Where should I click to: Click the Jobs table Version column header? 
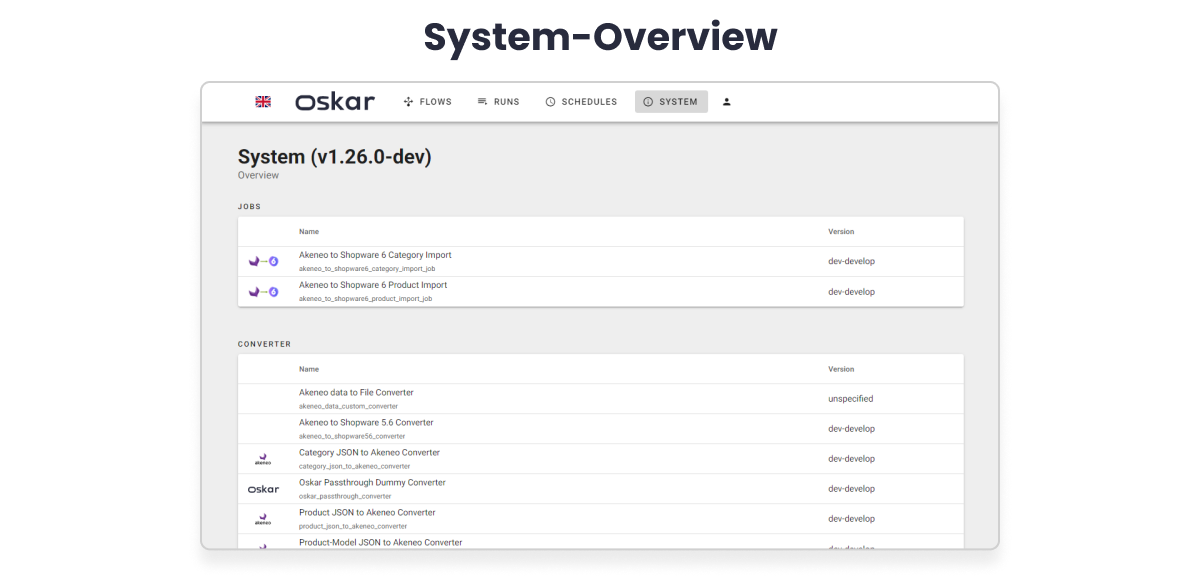click(841, 232)
